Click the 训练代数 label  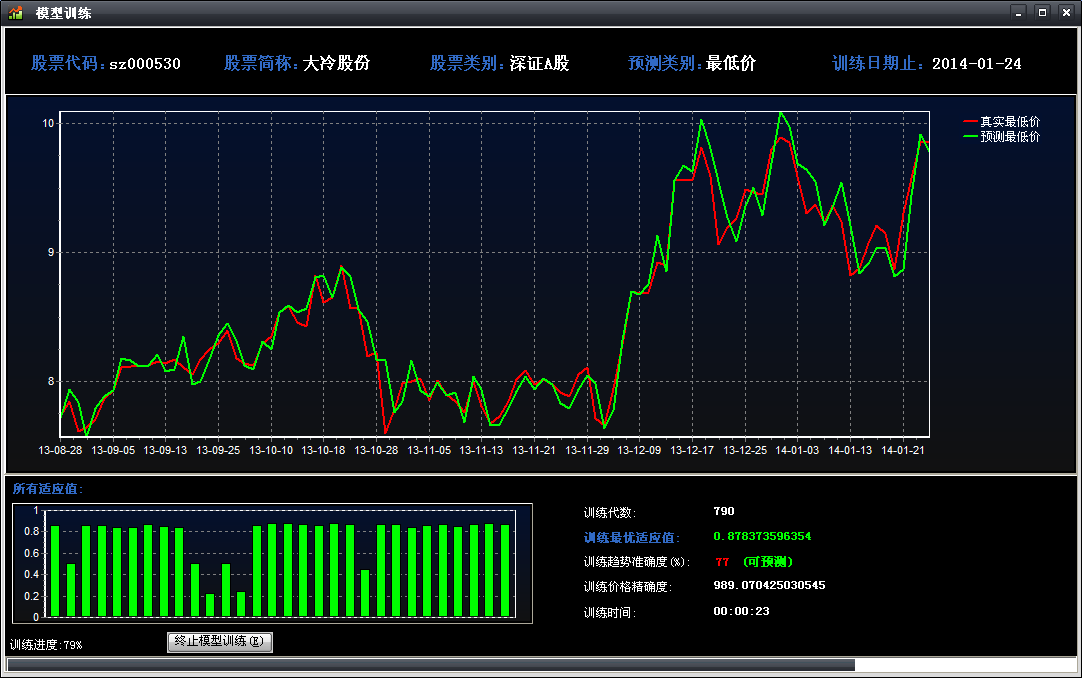(610, 512)
